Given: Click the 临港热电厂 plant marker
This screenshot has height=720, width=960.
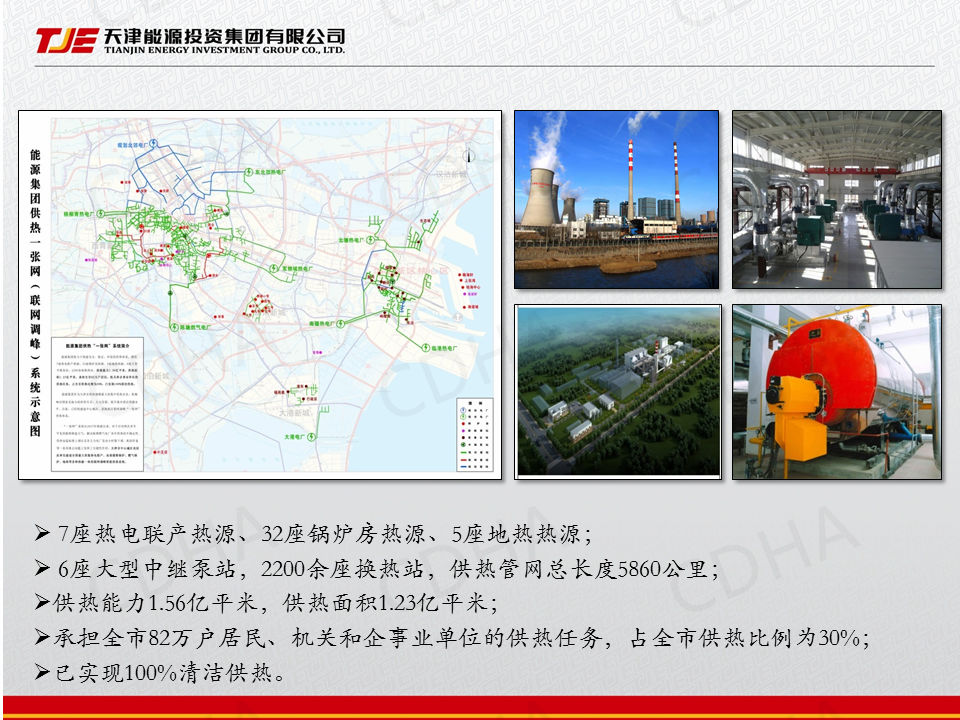Looking at the screenshot, I should [427, 348].
